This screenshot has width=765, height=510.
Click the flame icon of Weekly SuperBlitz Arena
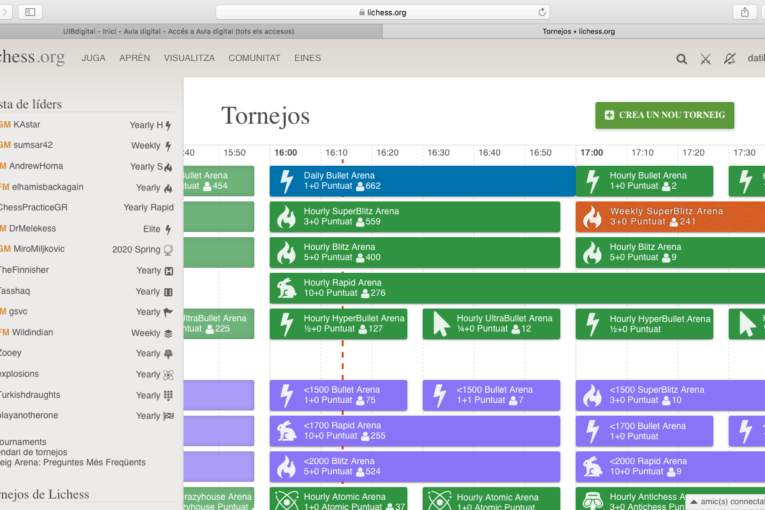[592, 217]
